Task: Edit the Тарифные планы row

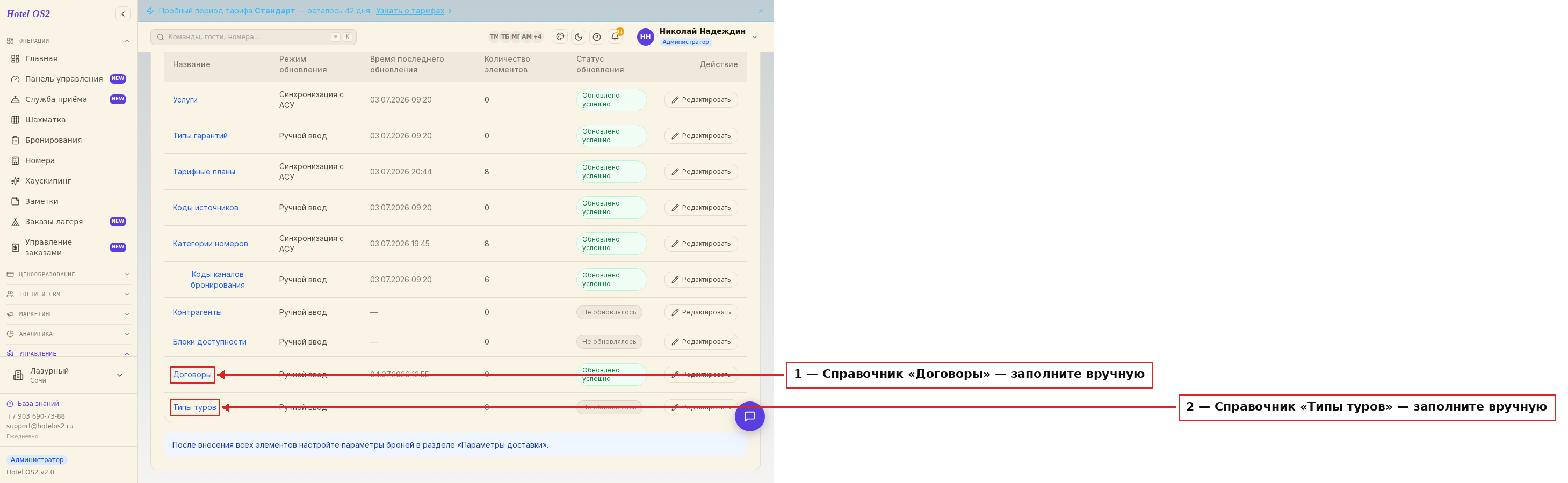Action: pos(700,172)
